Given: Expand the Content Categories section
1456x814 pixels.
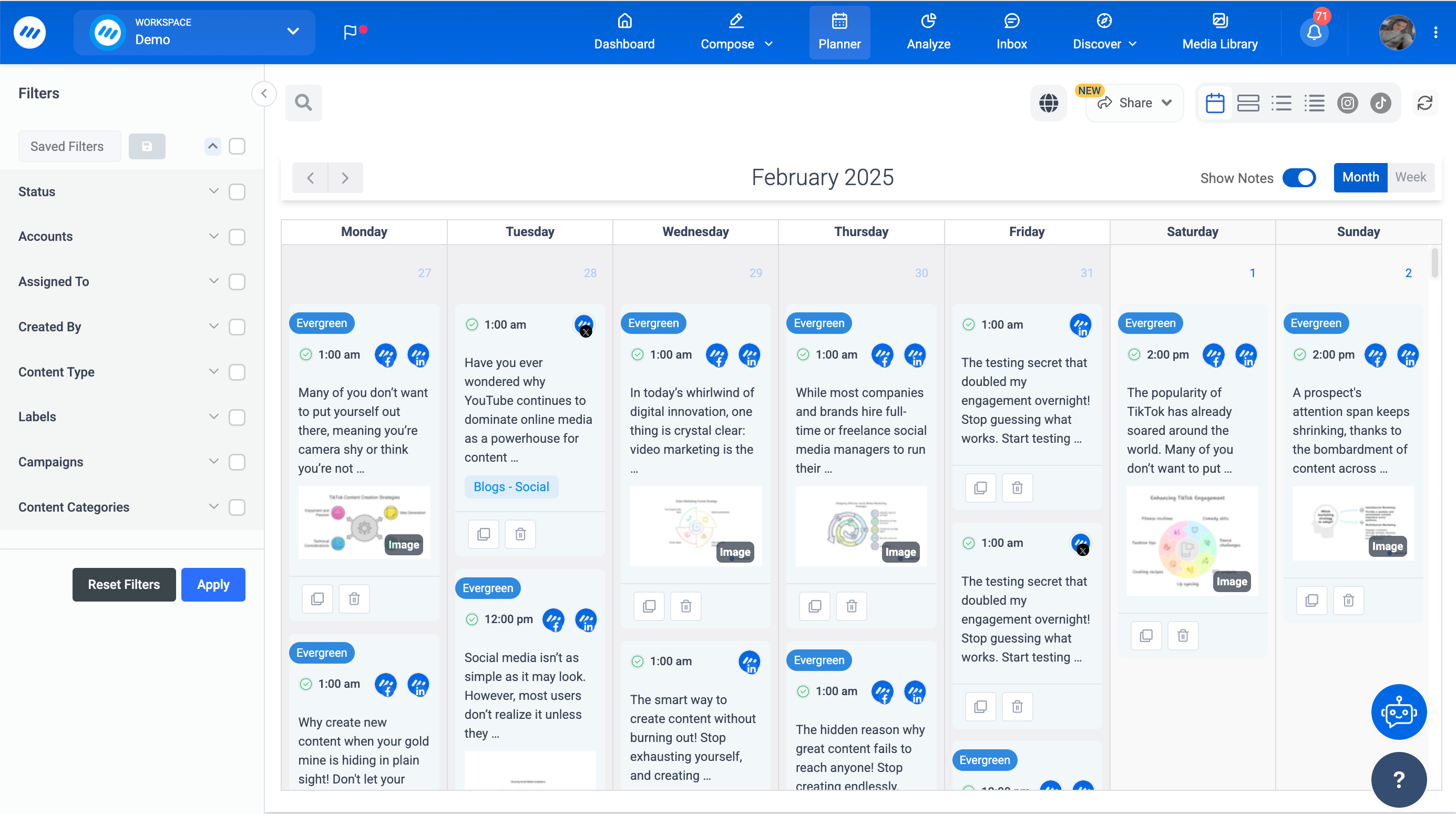Looking at the screenshot, I should (213, 506).
